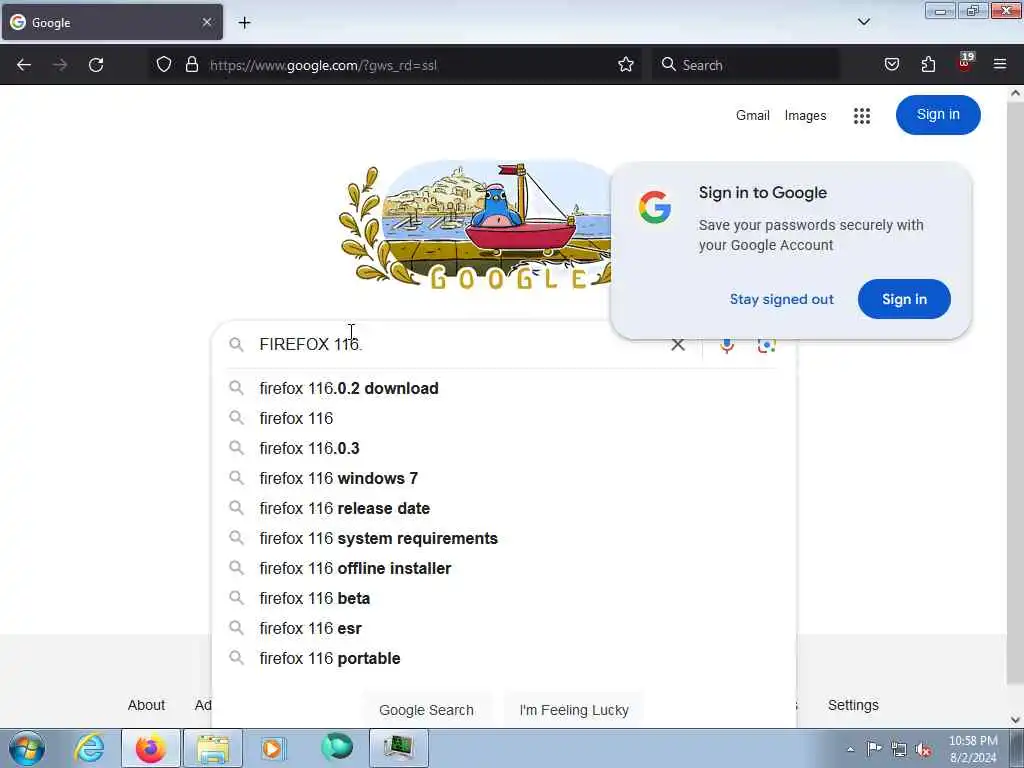Open the Firefox hamburger application menu
This screenshot has height=768, width=1024.
coord(1000,64)
